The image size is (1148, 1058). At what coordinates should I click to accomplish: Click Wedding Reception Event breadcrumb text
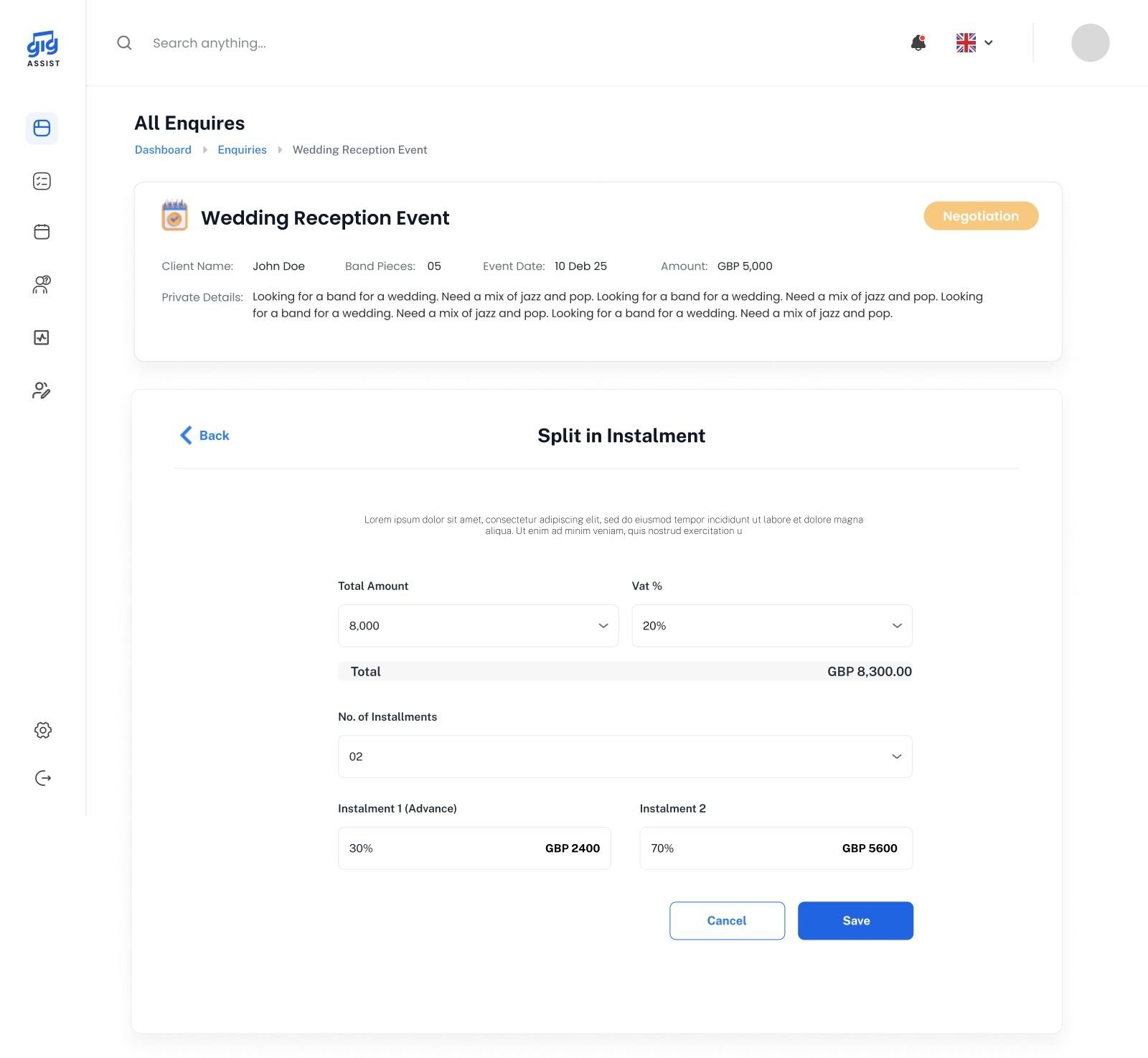point(359,149)
